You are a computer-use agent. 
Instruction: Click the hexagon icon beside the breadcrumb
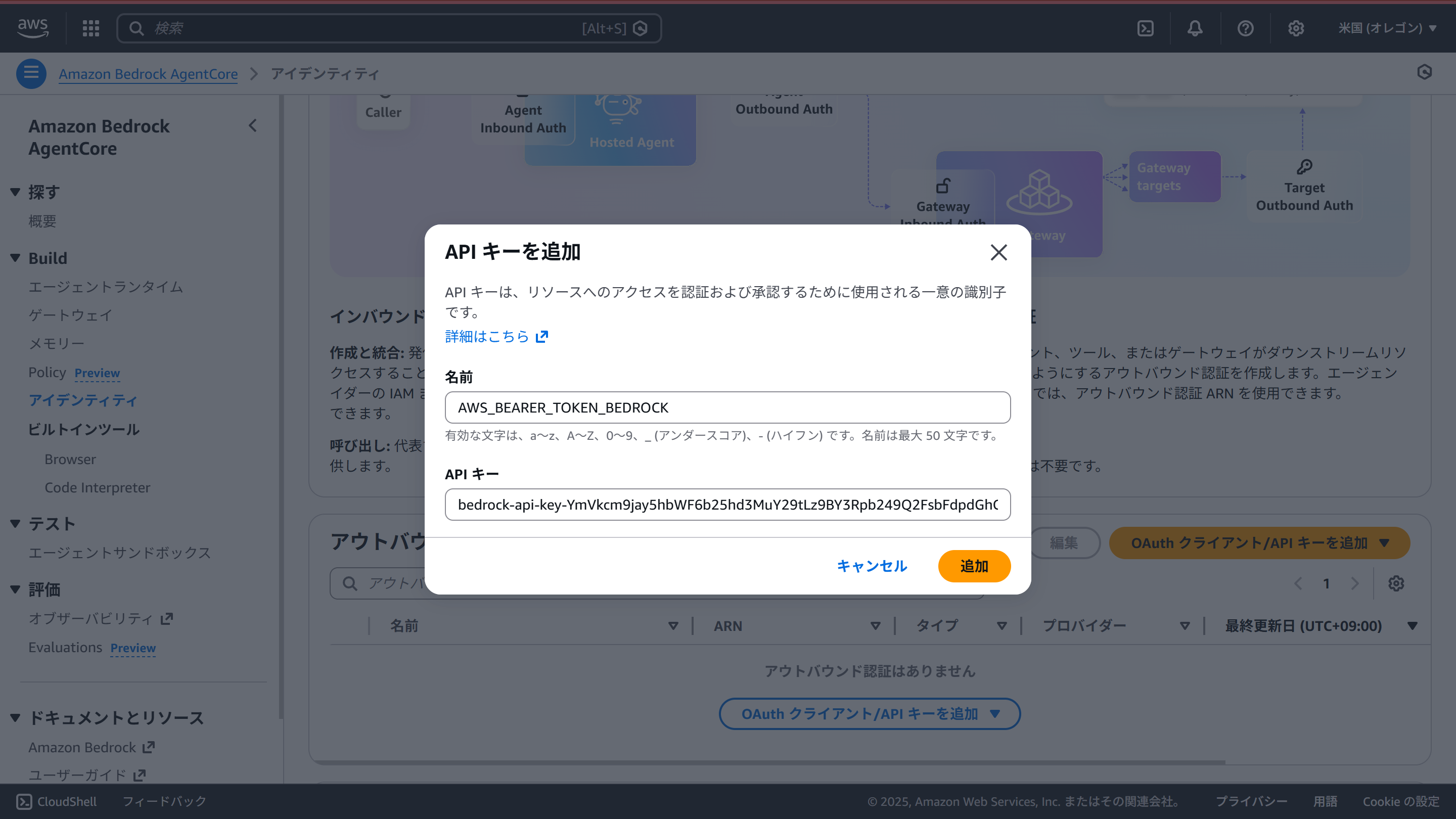click(1424, 72)
